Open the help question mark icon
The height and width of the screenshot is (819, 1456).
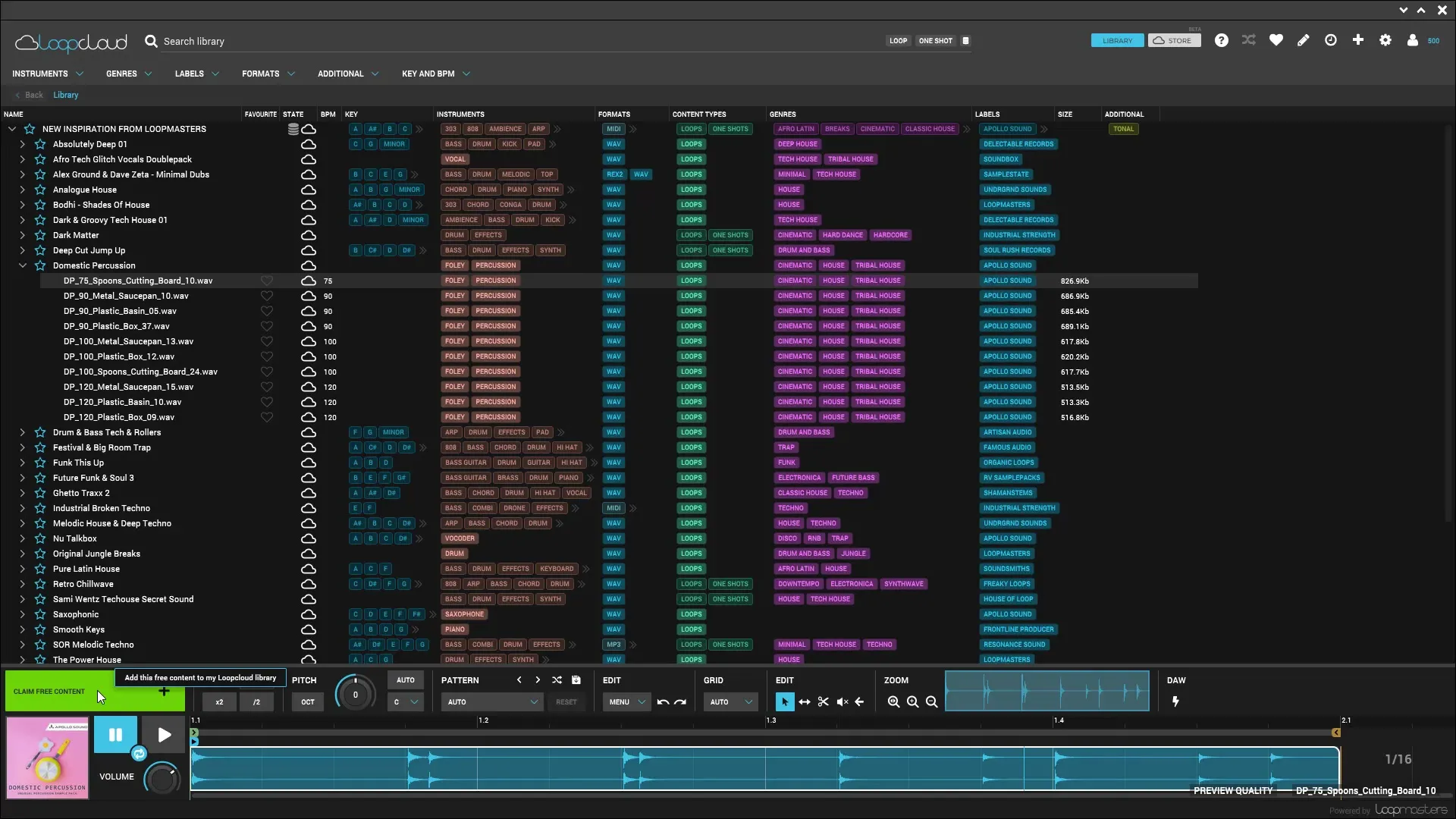pos(1221,40)
